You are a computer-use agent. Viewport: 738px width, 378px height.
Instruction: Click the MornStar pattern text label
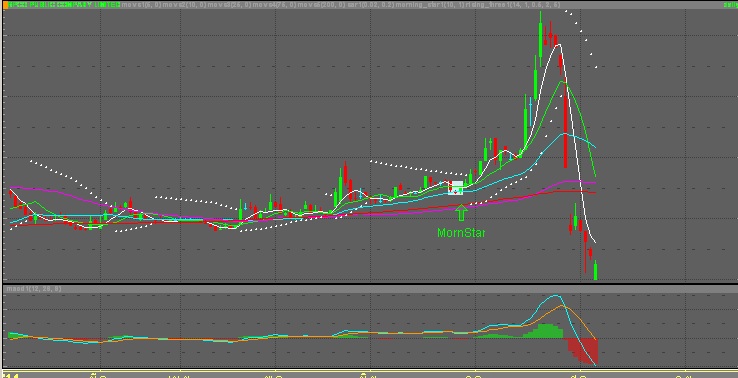click(x=461, y=233)
